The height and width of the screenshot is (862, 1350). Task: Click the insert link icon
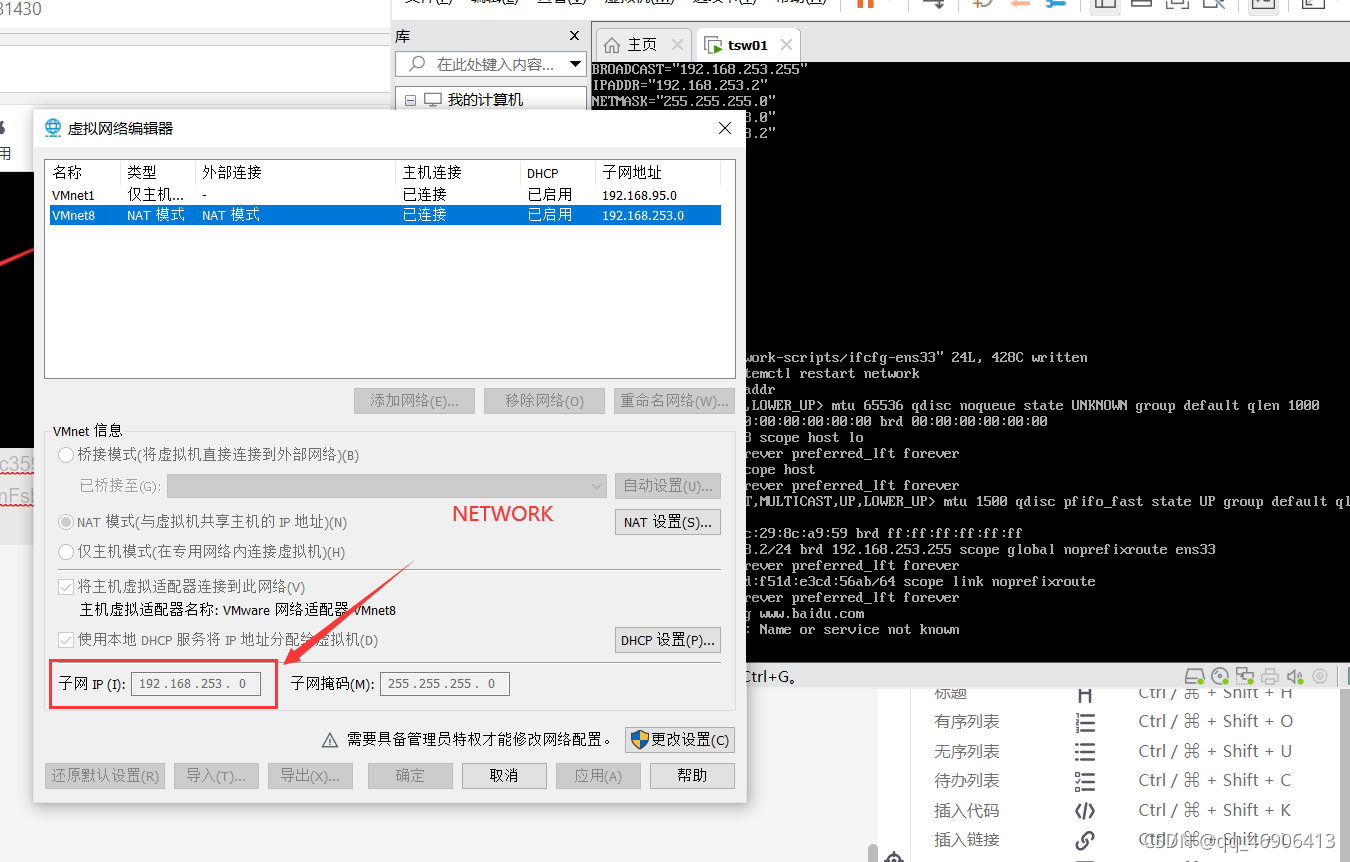coord(1085,841)
